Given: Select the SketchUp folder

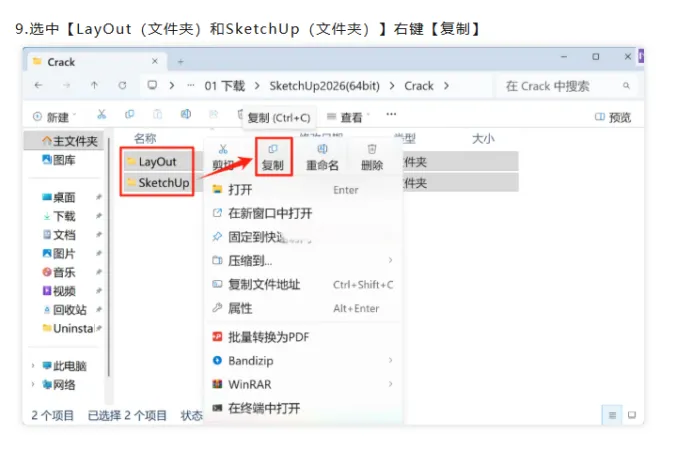Looking at the screenshot, I should 157,183.
